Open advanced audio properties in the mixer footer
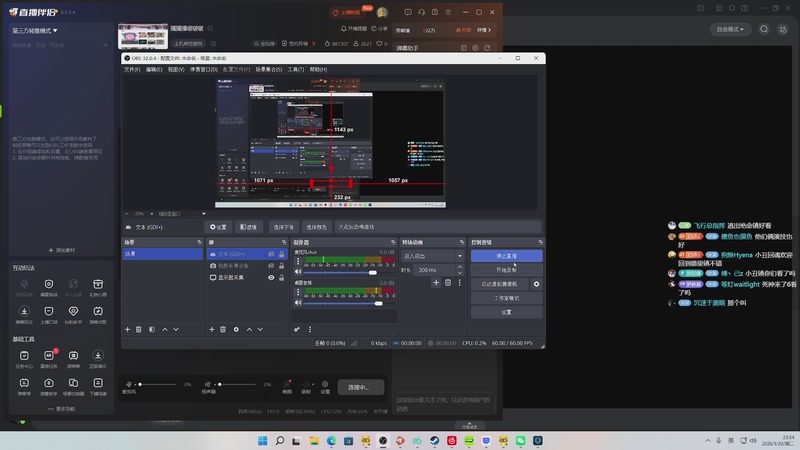The image size is (800, 450). 297,330
